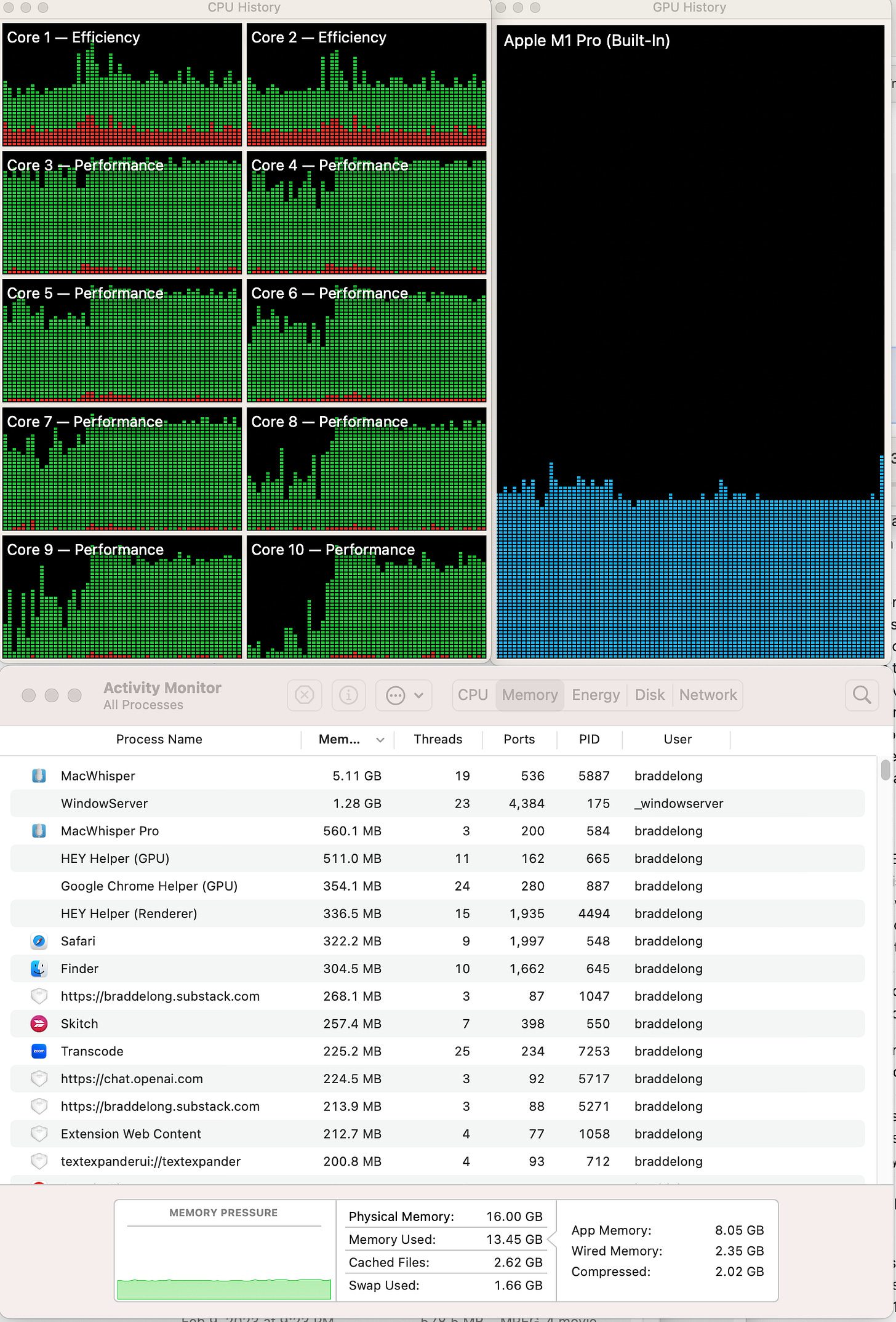Click the Activity Monitor window title
The image size is (896, 1322).
[x=162, y=687]
